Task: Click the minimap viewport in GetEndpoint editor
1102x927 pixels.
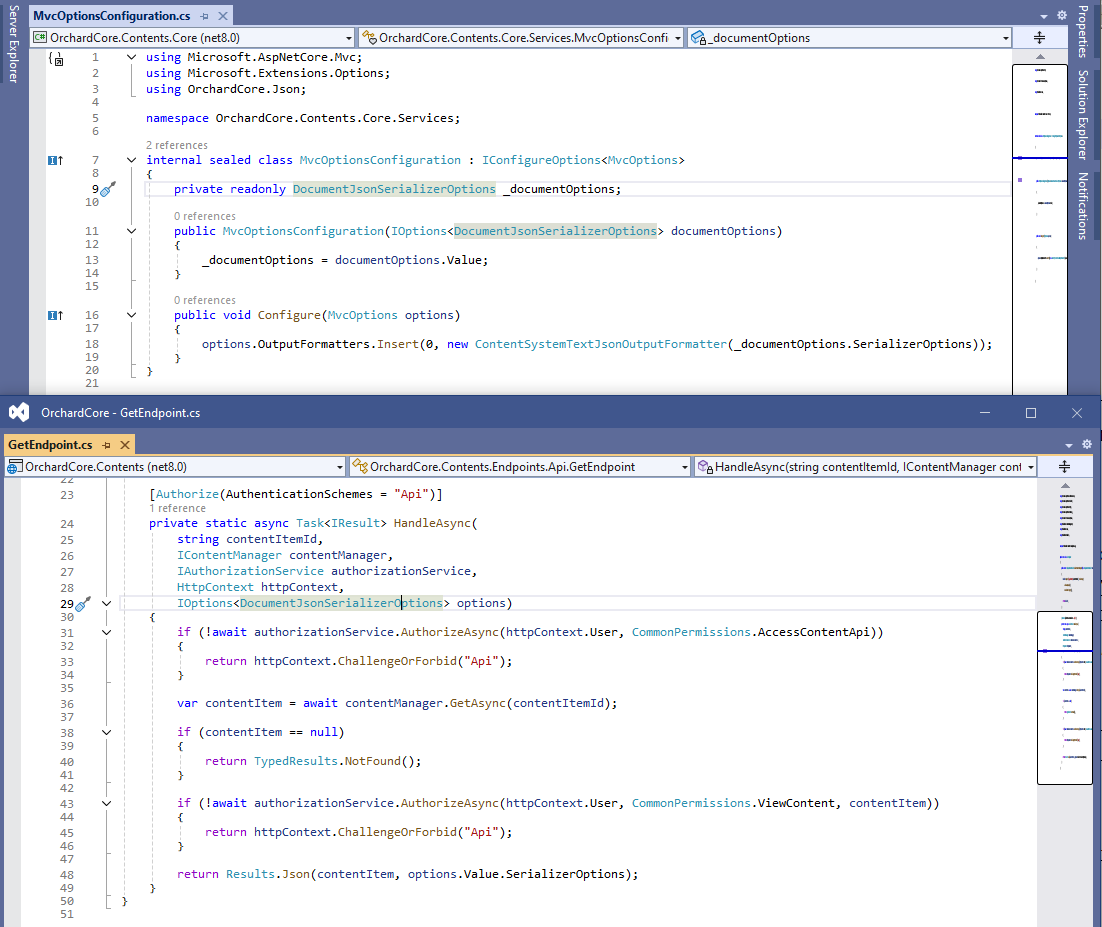Action: point(1065,698)
